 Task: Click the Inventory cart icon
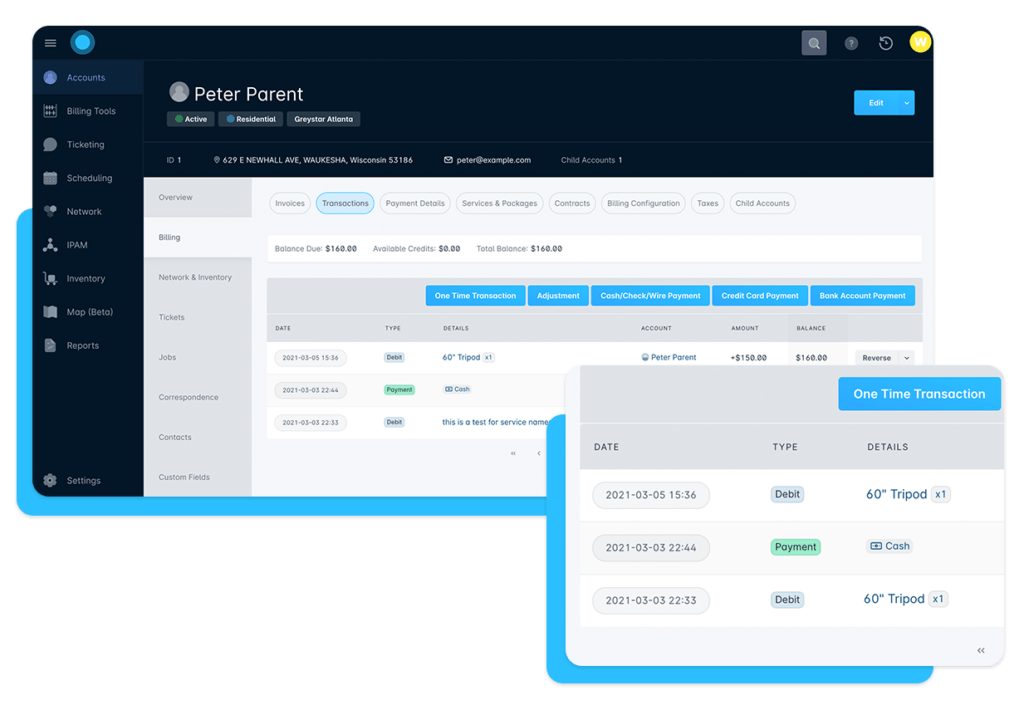coord(50,278)
